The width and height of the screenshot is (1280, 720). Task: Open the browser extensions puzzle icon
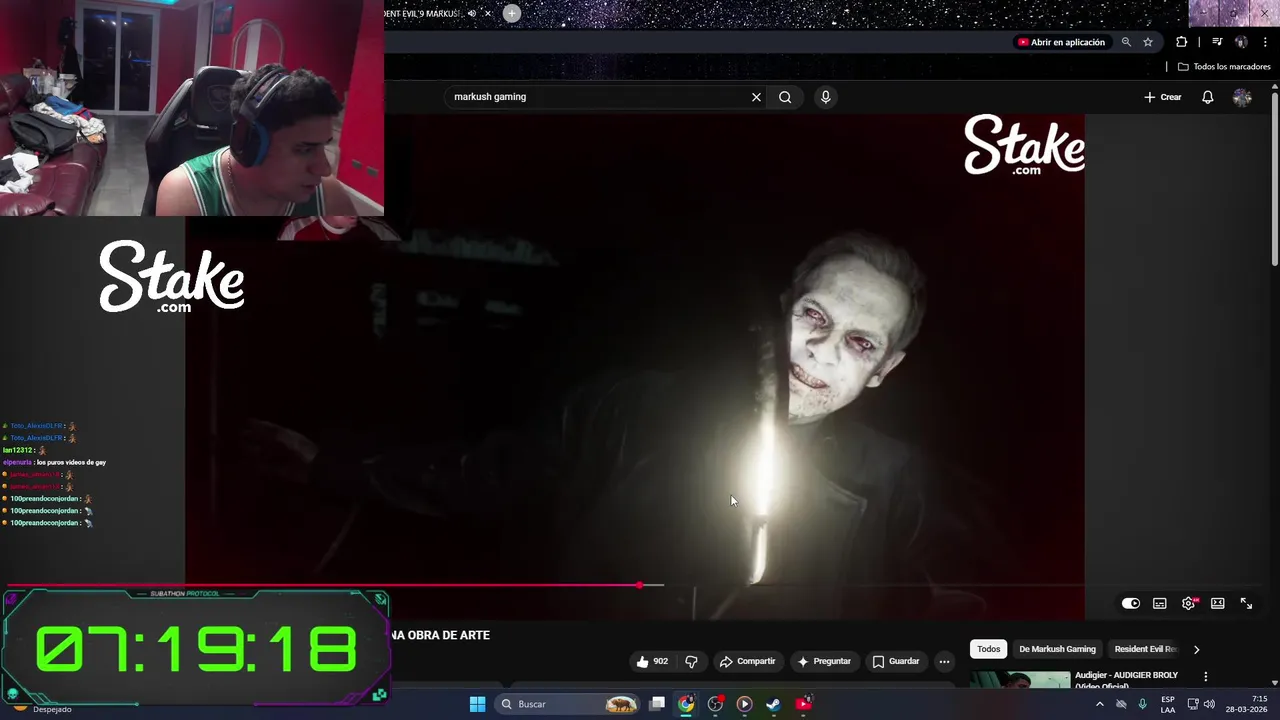click(x=1181, y=42)
